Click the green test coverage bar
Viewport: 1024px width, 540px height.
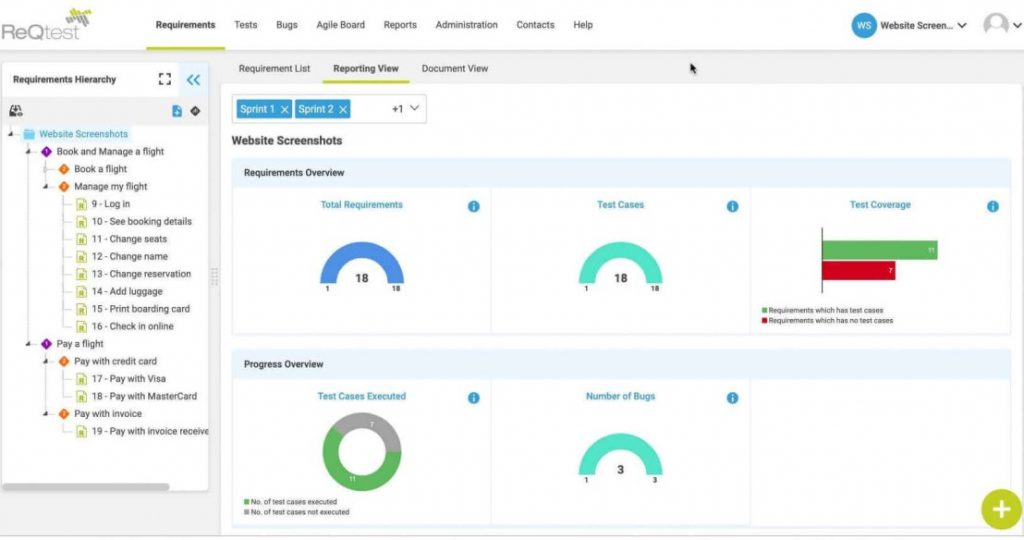tap(880, 250)
